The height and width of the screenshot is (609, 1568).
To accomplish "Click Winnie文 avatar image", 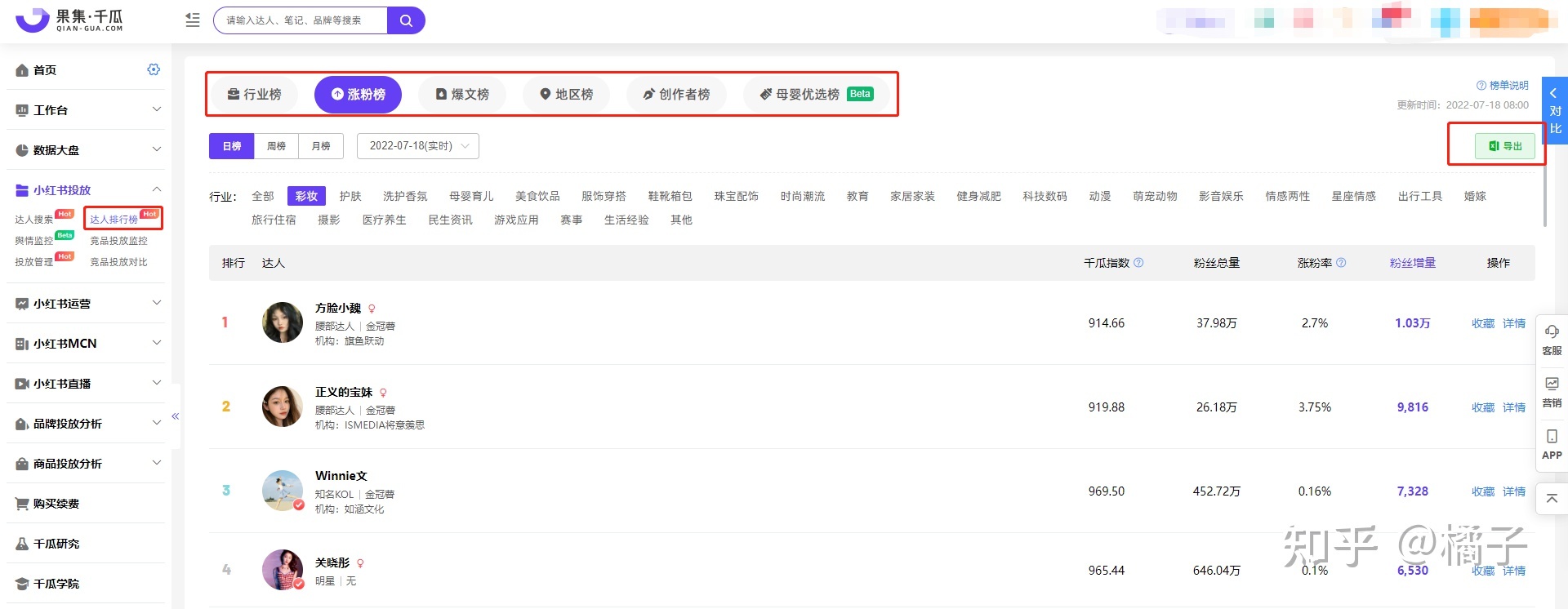I will (x=283, y=491).
